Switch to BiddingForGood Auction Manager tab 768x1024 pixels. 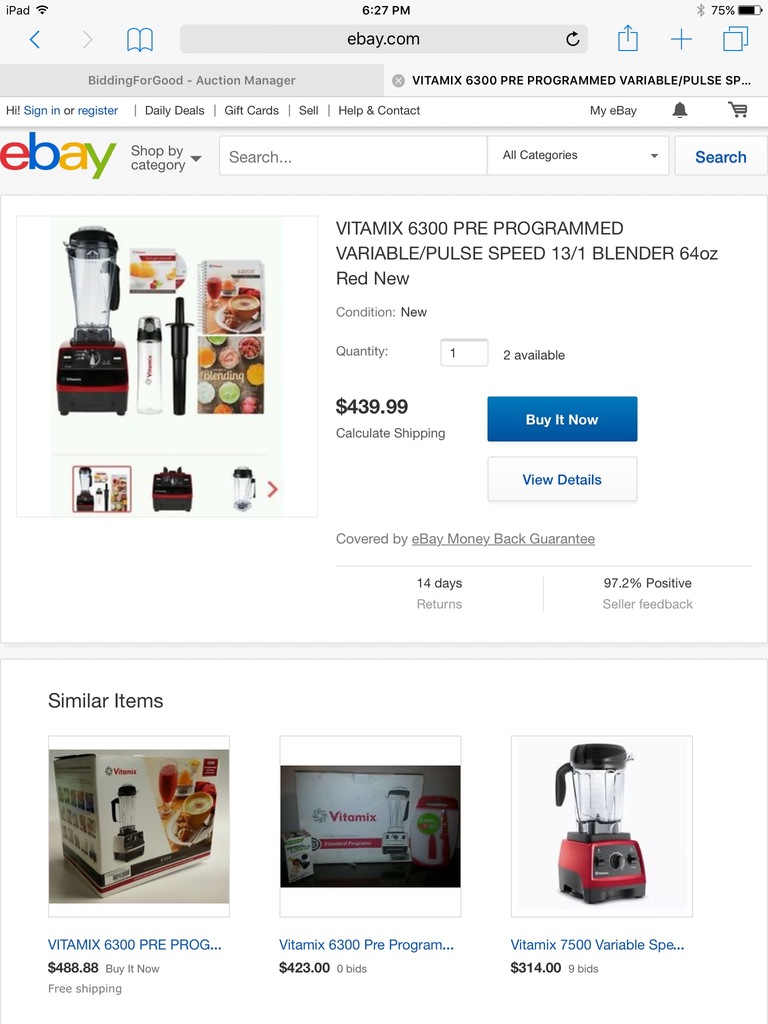click(x=191, y=80)
